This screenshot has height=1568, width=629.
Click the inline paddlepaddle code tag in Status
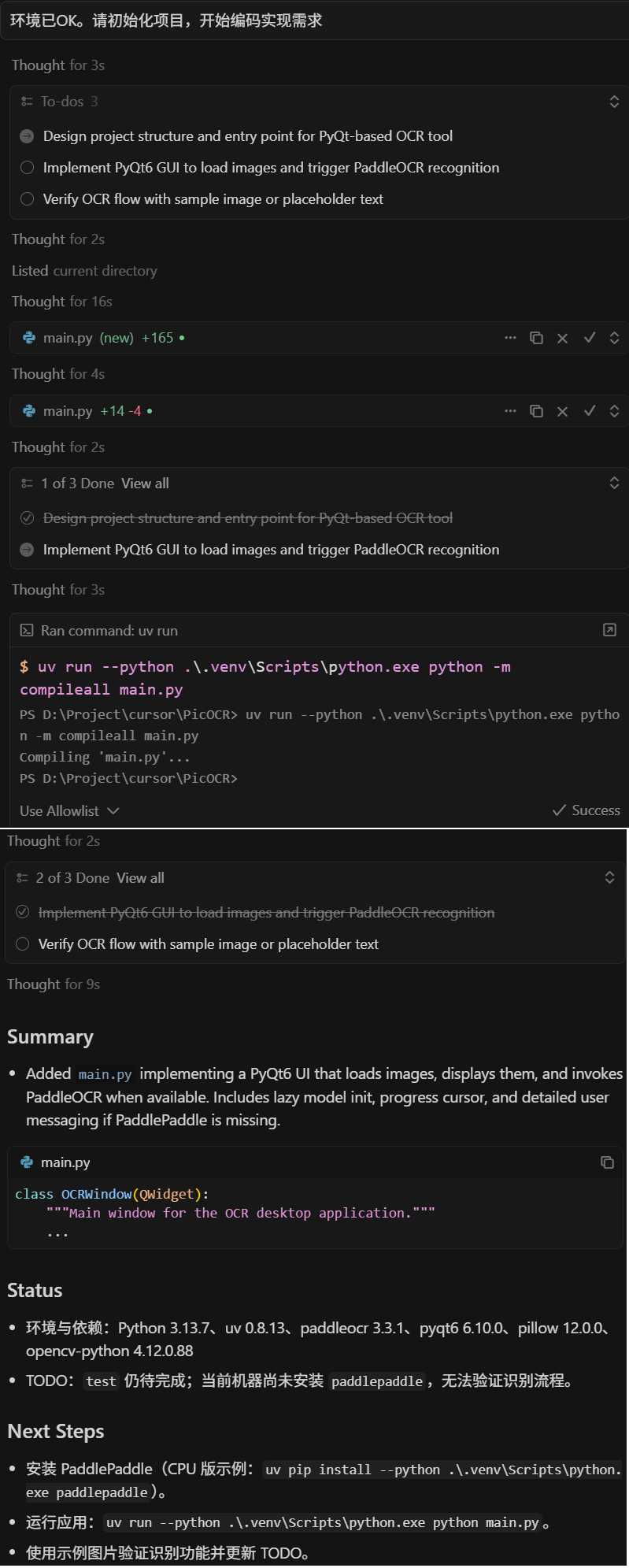pos(377,1381)
